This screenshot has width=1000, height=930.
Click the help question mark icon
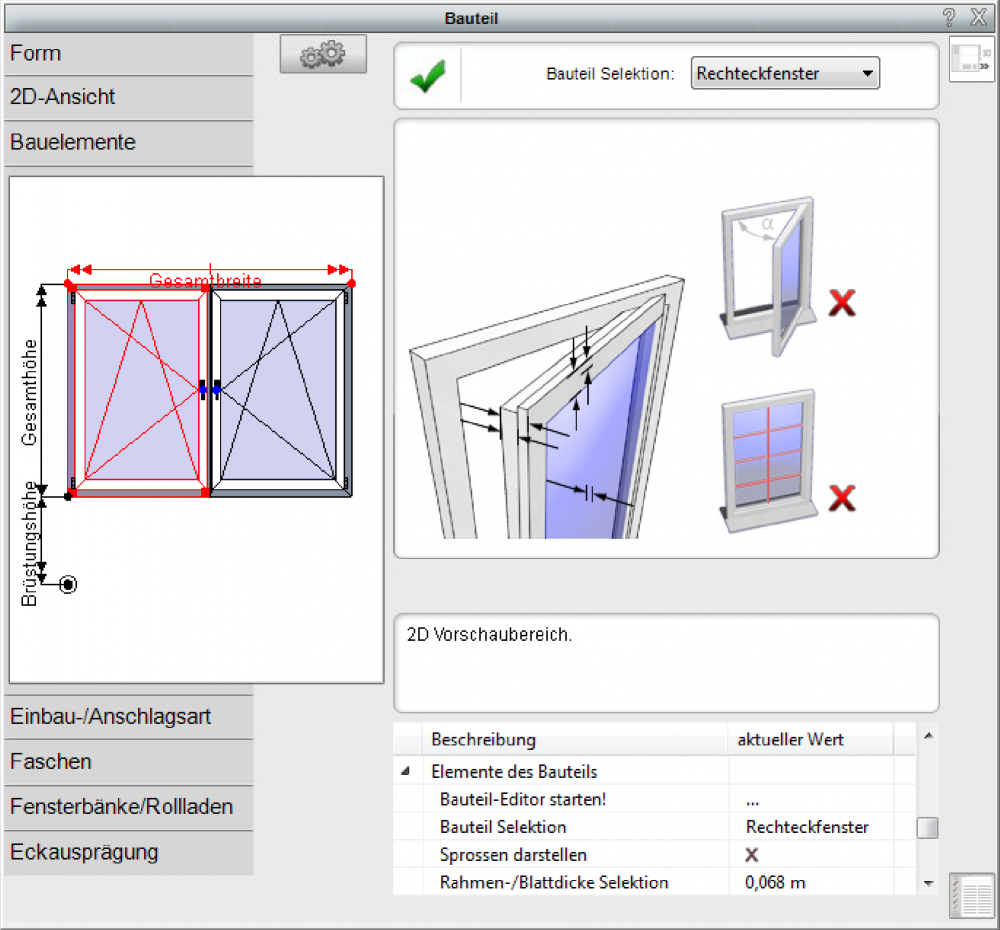tap(949, 17)
